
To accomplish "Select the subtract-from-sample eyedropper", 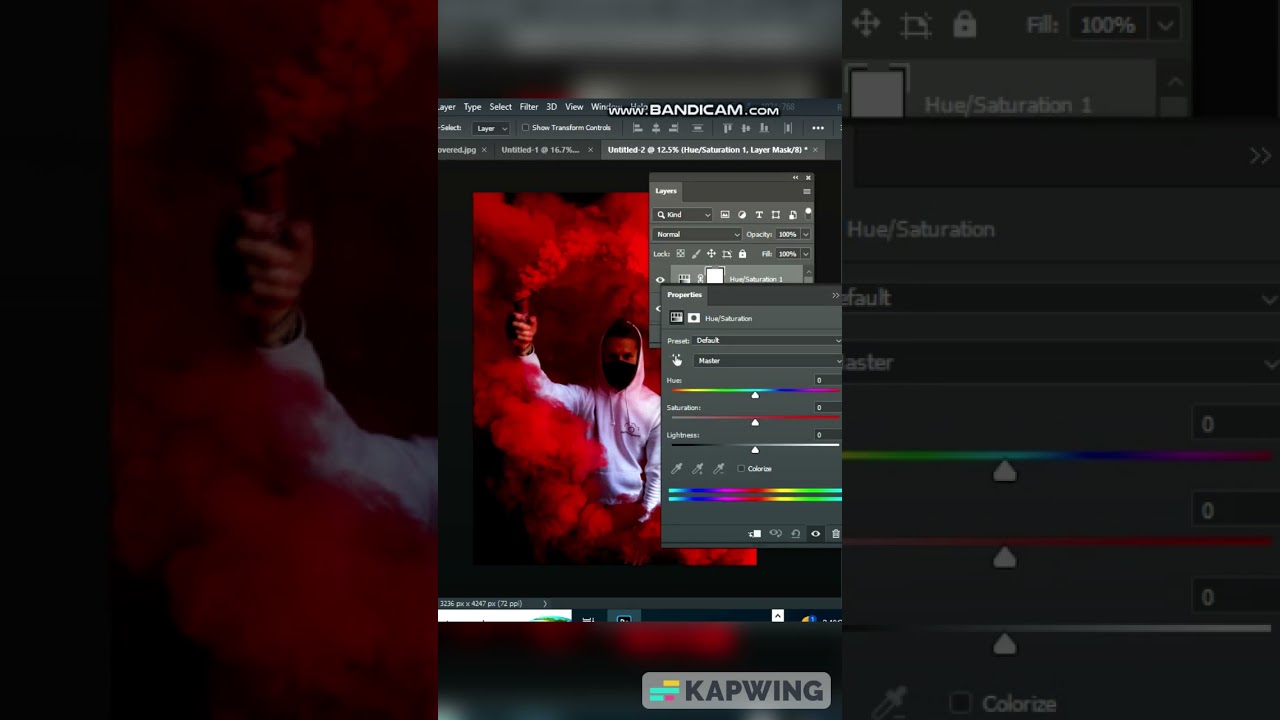I will click(x=718, y=468).
